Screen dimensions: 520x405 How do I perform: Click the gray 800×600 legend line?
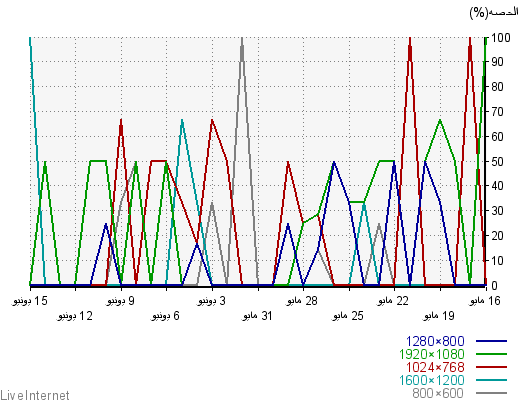click(x=491, y=393)
